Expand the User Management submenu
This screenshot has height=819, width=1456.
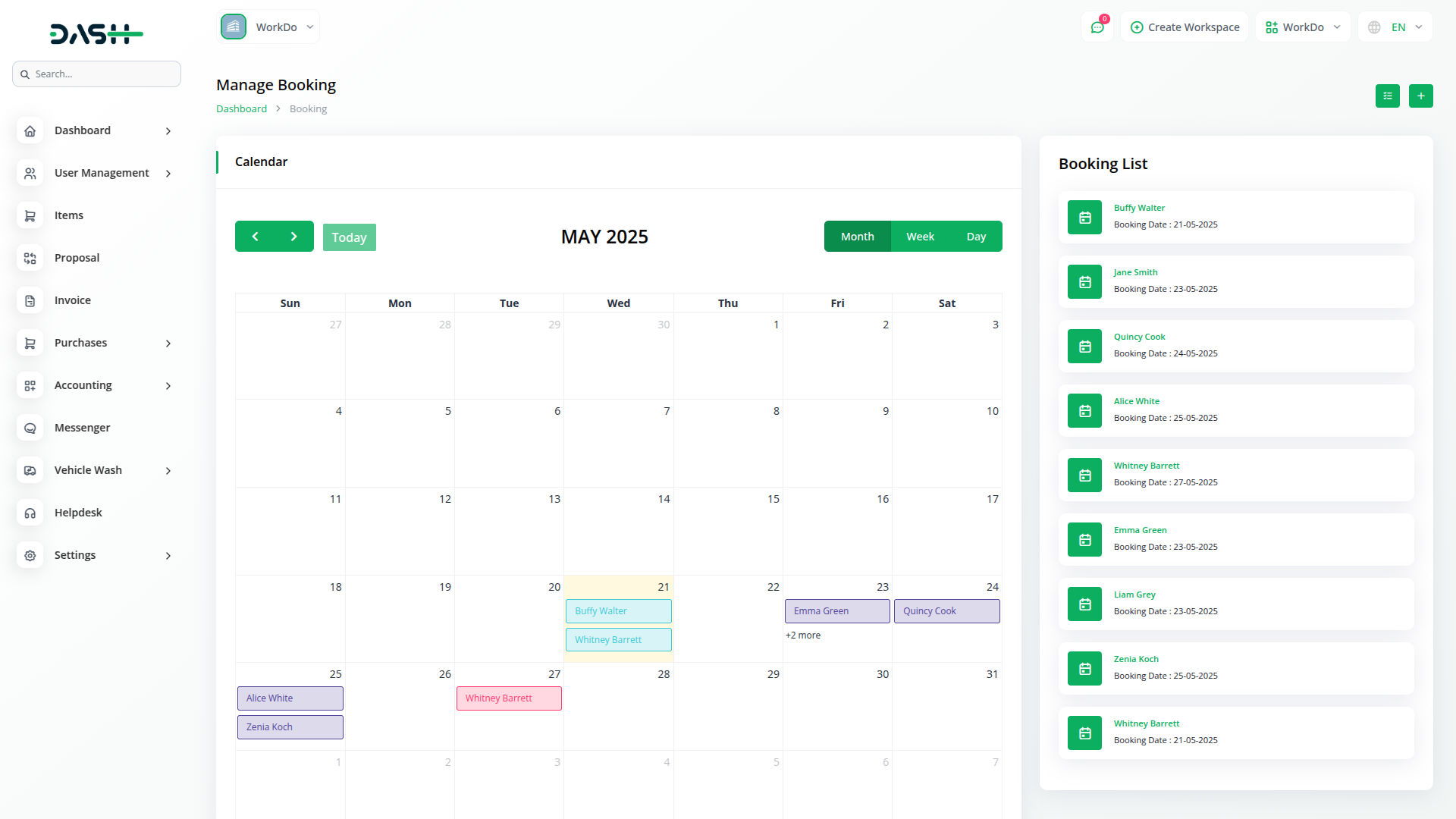(x=168, y=174)
